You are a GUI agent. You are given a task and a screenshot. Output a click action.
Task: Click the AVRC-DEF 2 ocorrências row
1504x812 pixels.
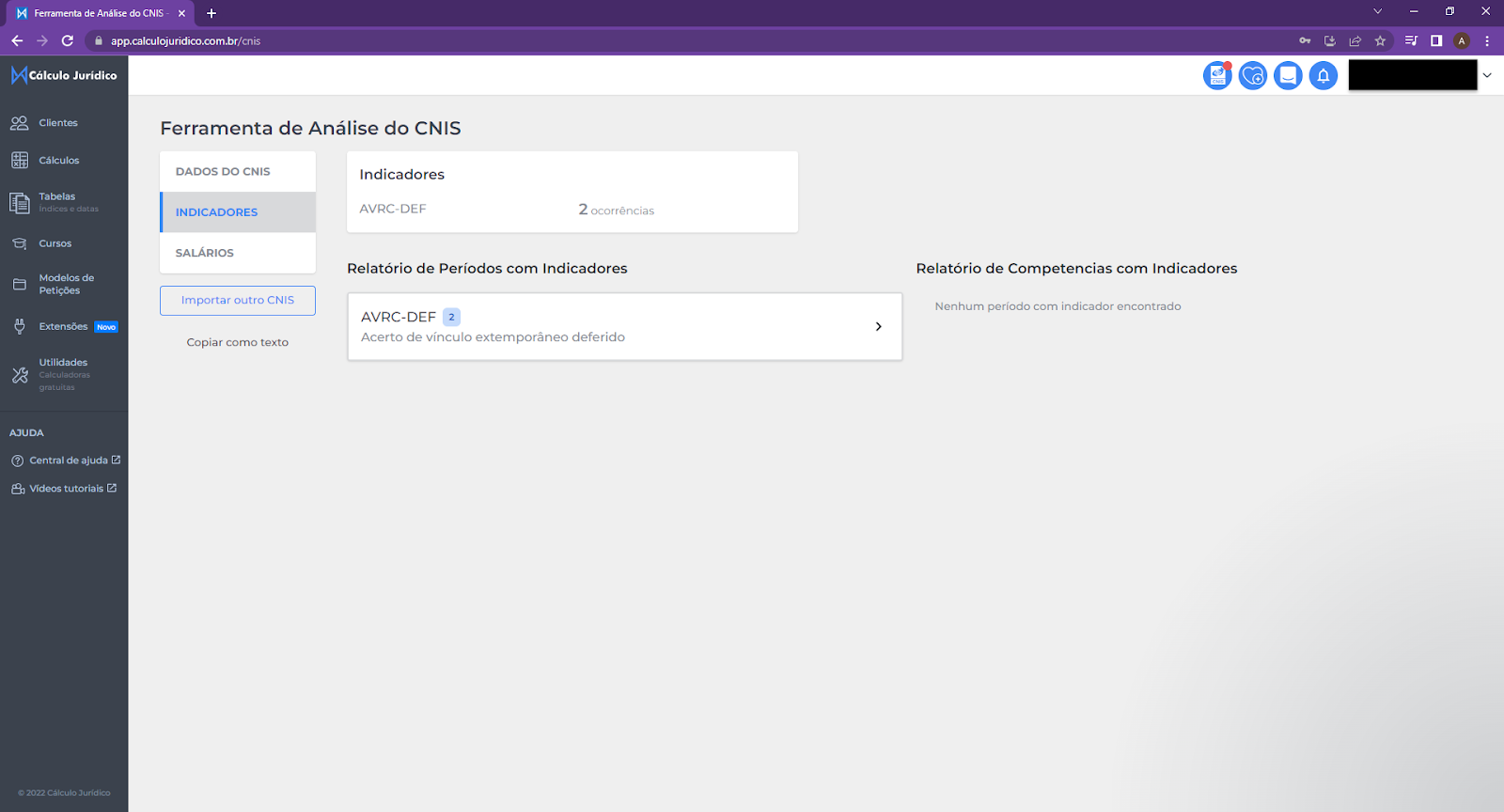pos(572,210)
